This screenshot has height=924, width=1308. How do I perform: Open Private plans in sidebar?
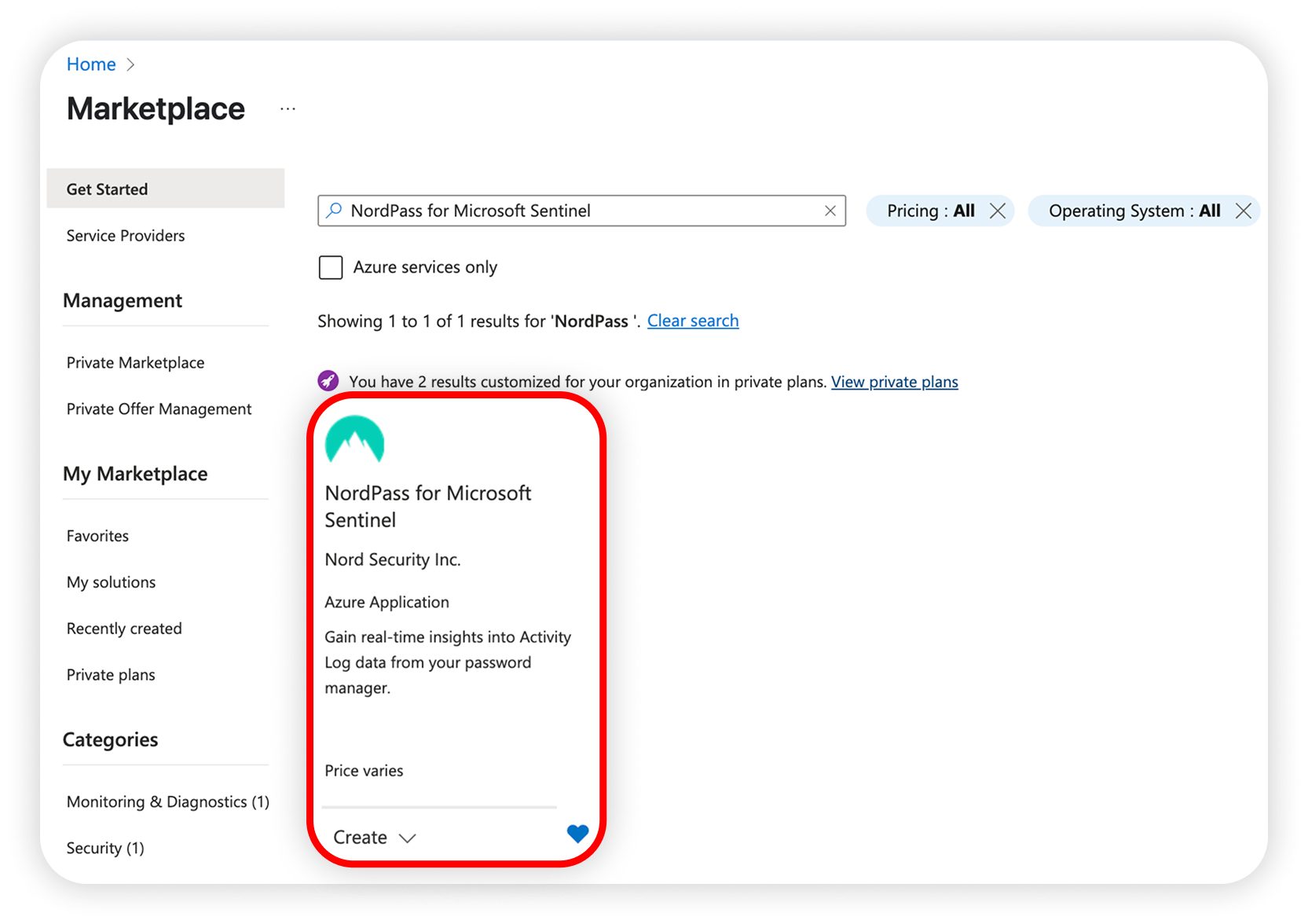[x=111, y=675]
